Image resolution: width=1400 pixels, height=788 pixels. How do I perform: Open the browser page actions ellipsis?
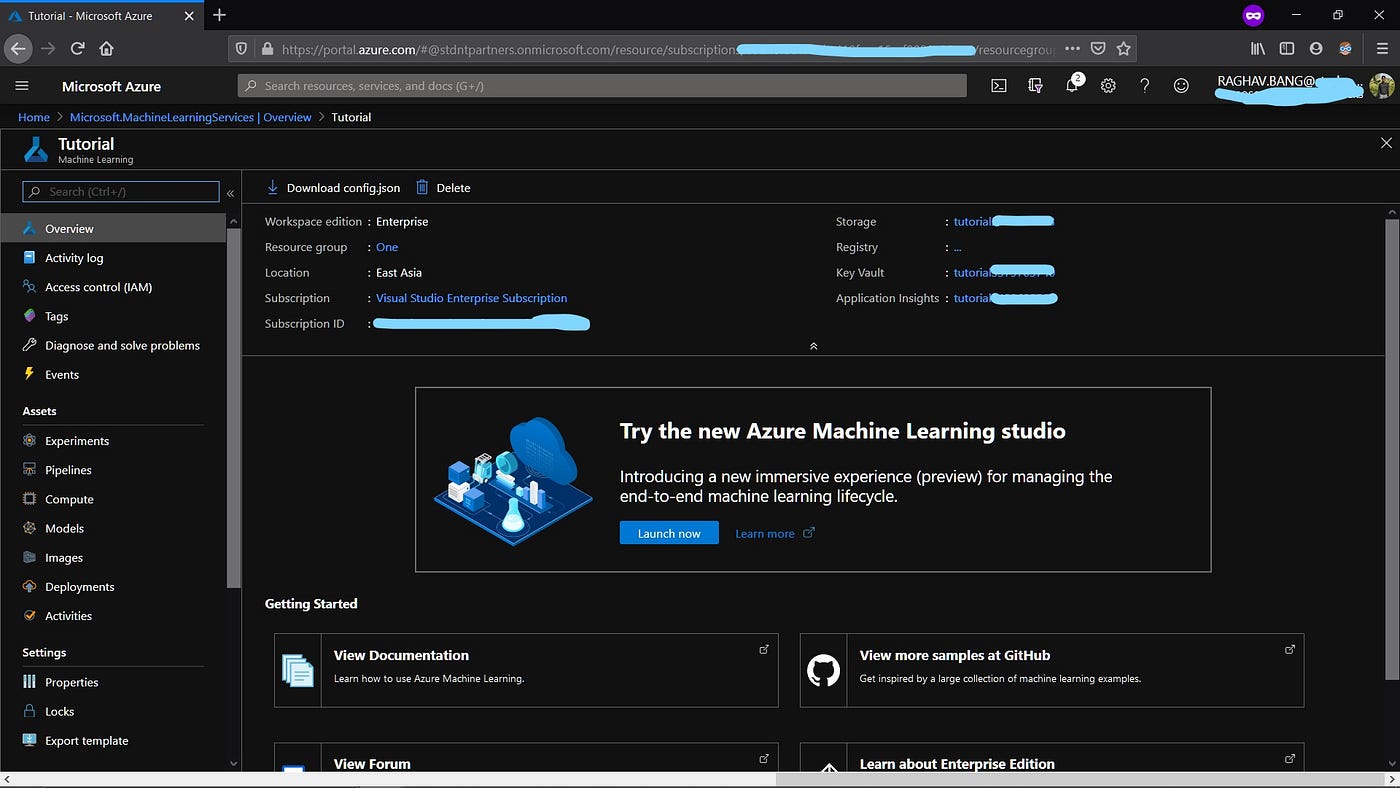point(1072,48)
